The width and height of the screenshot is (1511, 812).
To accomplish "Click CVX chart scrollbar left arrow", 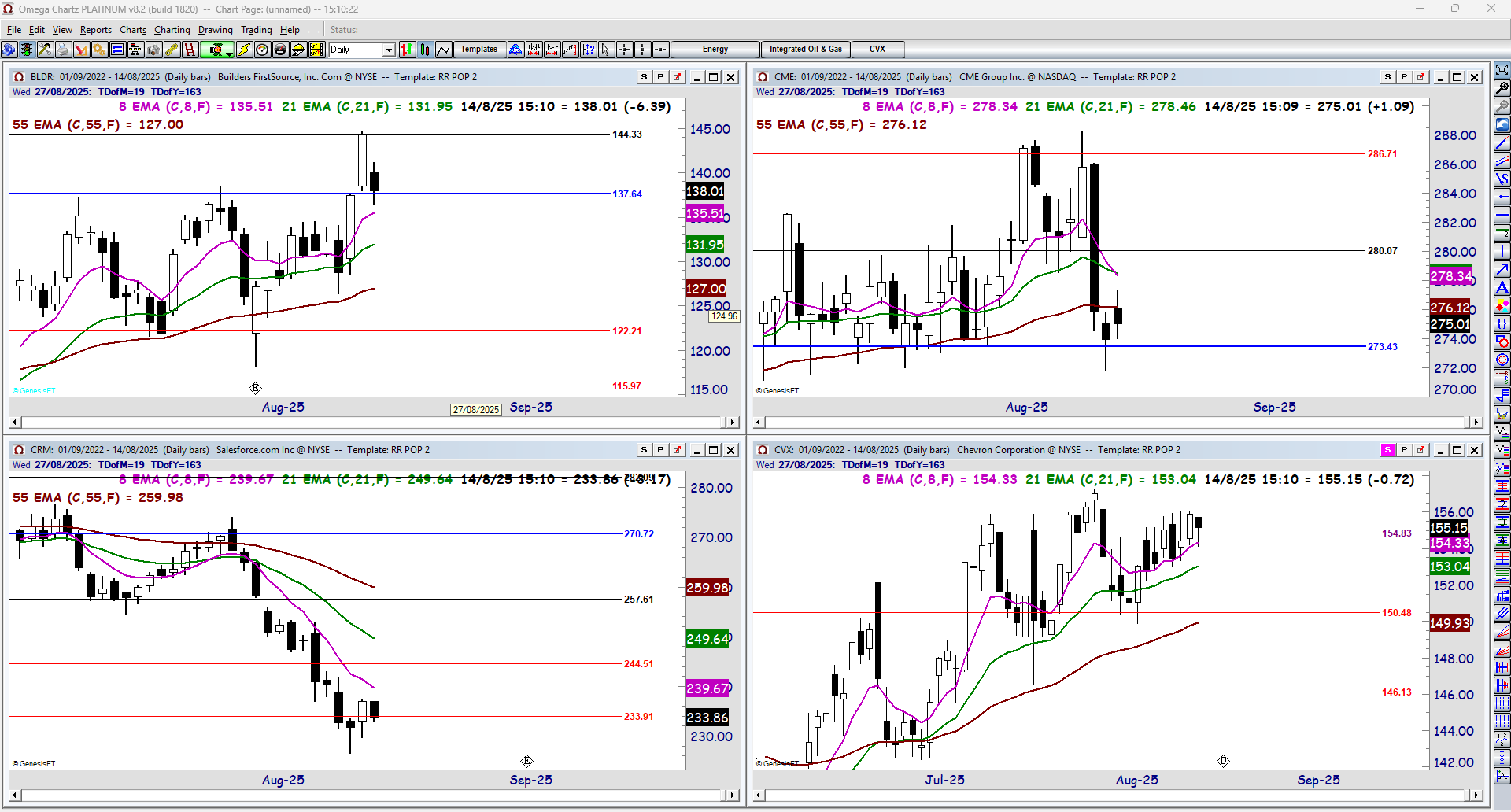I will pyautogui.click(x=760, y=795).
